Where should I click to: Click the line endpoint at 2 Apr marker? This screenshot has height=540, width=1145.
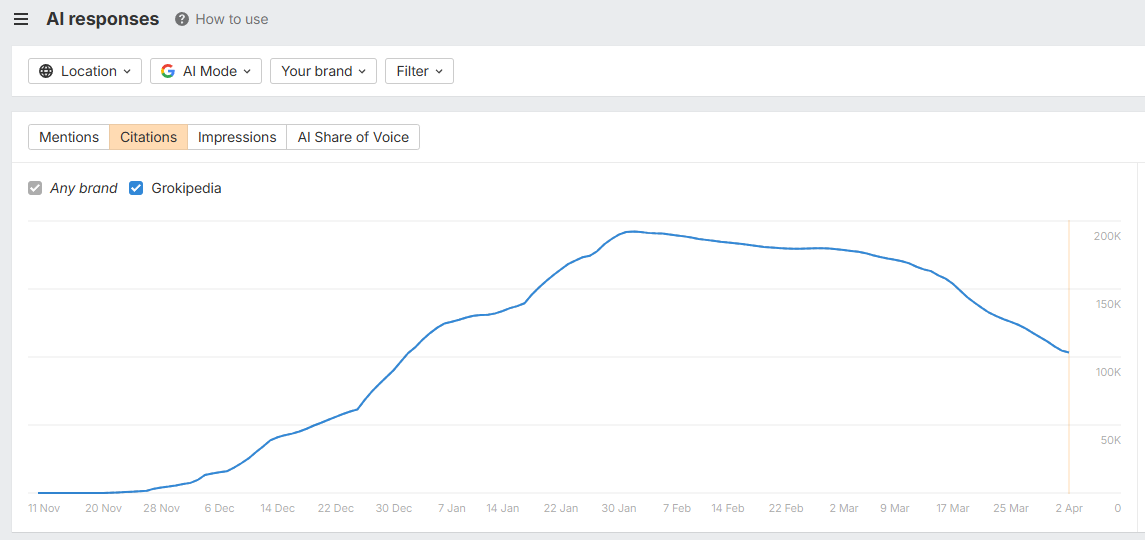[x=1069, y=352]
